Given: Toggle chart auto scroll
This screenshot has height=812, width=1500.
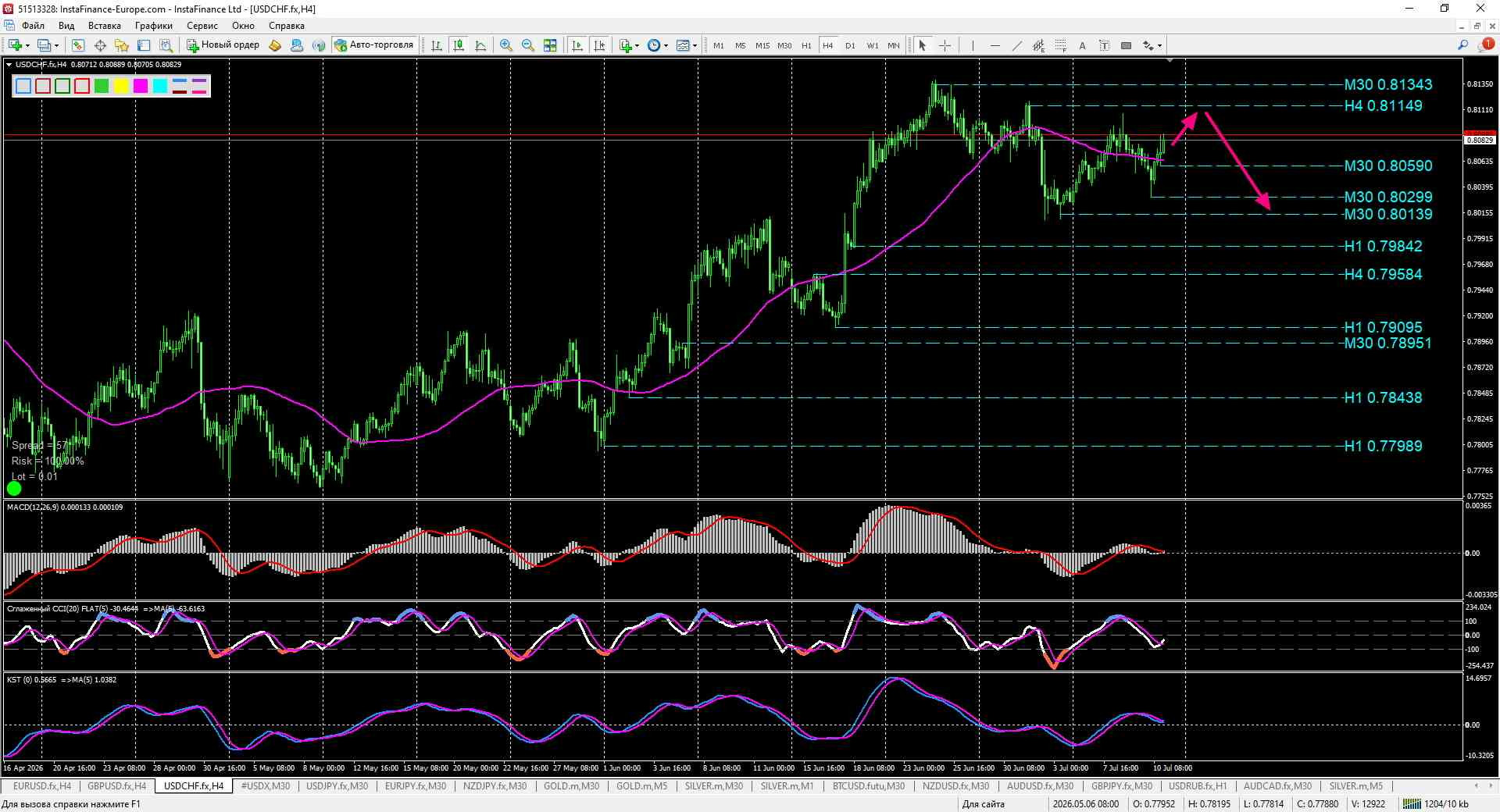Looking at the screenshot, I should click(577, 45).
